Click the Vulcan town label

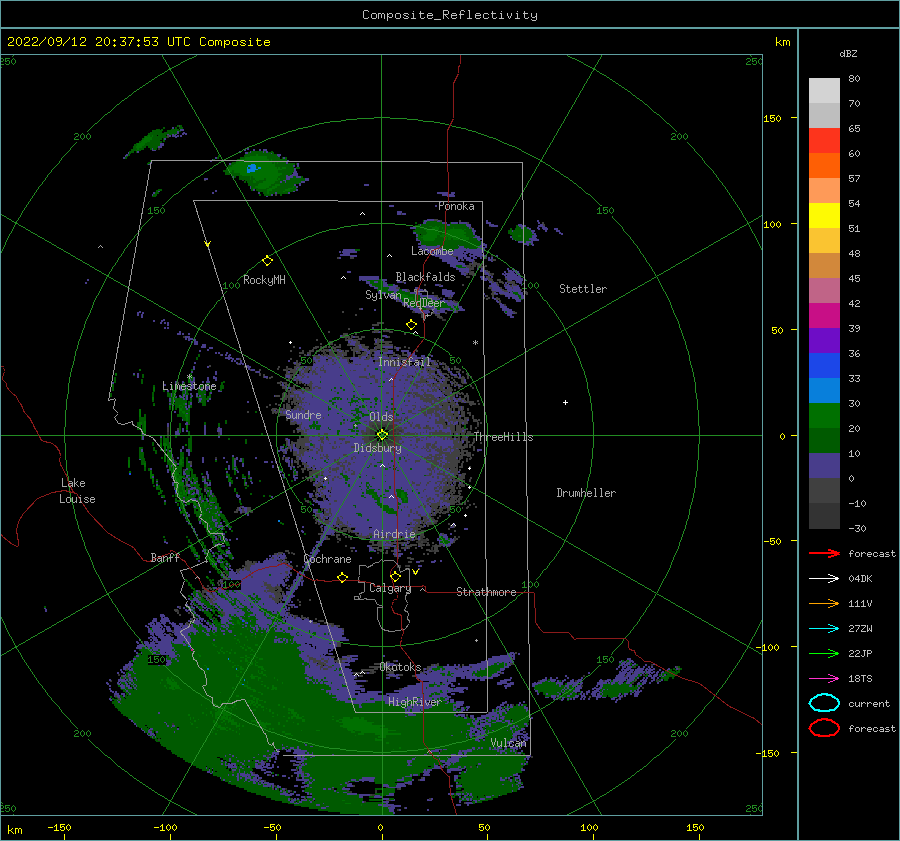(x=508, y=743)
